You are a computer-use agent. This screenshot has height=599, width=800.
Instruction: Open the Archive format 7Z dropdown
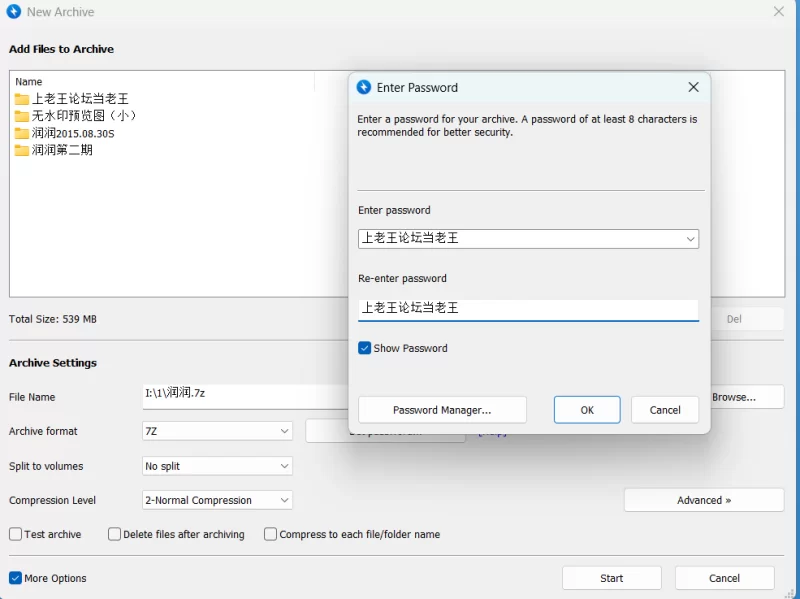284,431
